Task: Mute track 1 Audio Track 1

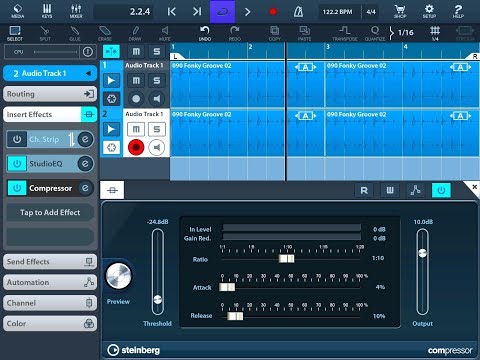Action: pyautogui.click(x=136, y=80)
